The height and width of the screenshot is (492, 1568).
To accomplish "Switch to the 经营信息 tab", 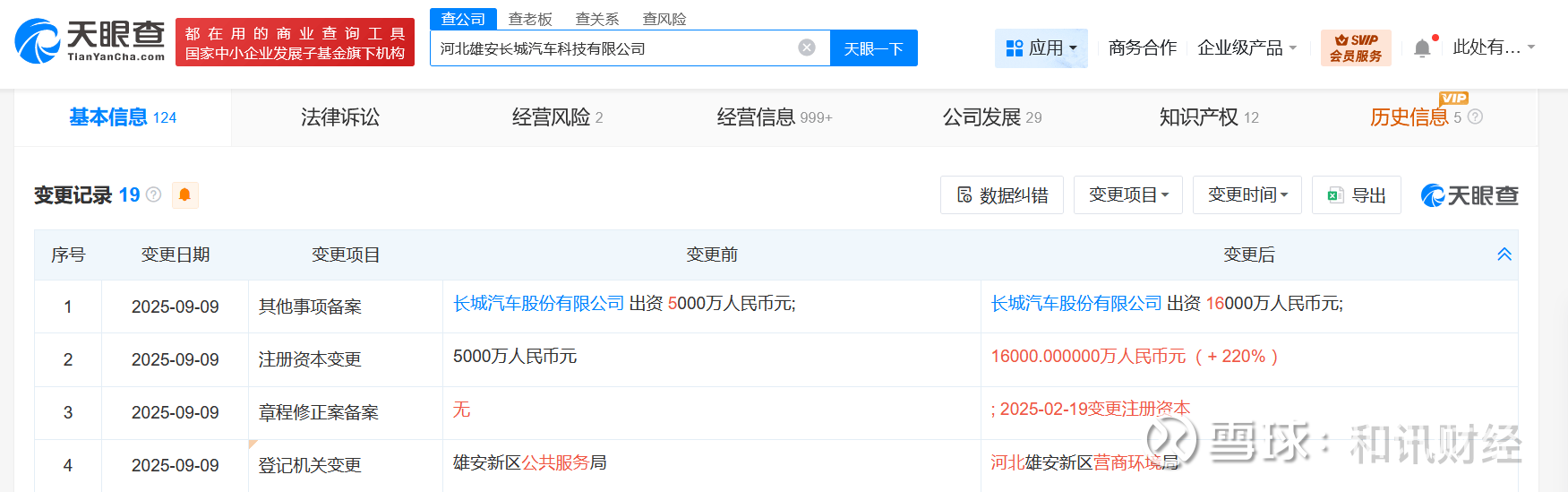I will 775,117.
